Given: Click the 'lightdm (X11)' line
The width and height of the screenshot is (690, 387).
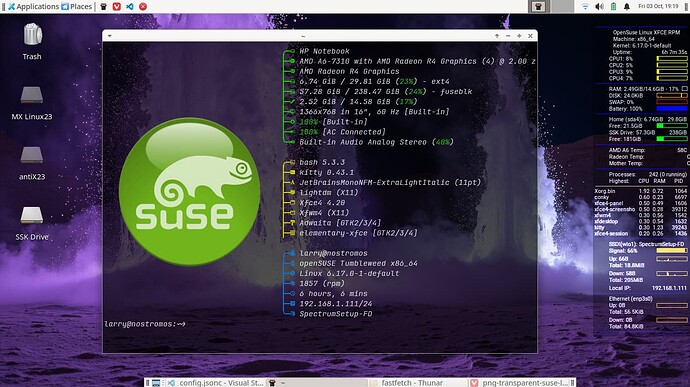Looking at the screenshot, I should coord(329,193).
